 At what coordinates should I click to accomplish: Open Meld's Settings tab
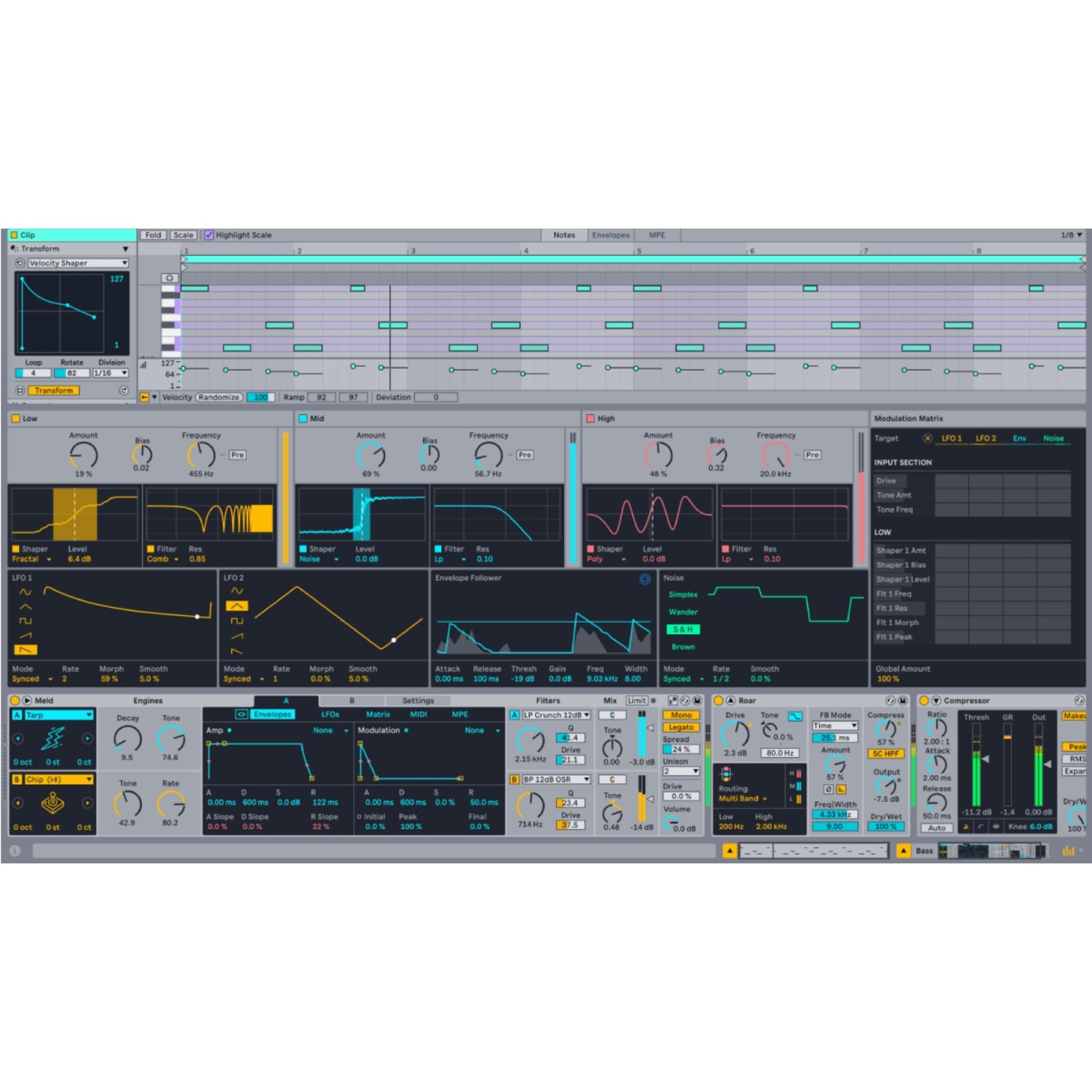[x=419, y=700]
